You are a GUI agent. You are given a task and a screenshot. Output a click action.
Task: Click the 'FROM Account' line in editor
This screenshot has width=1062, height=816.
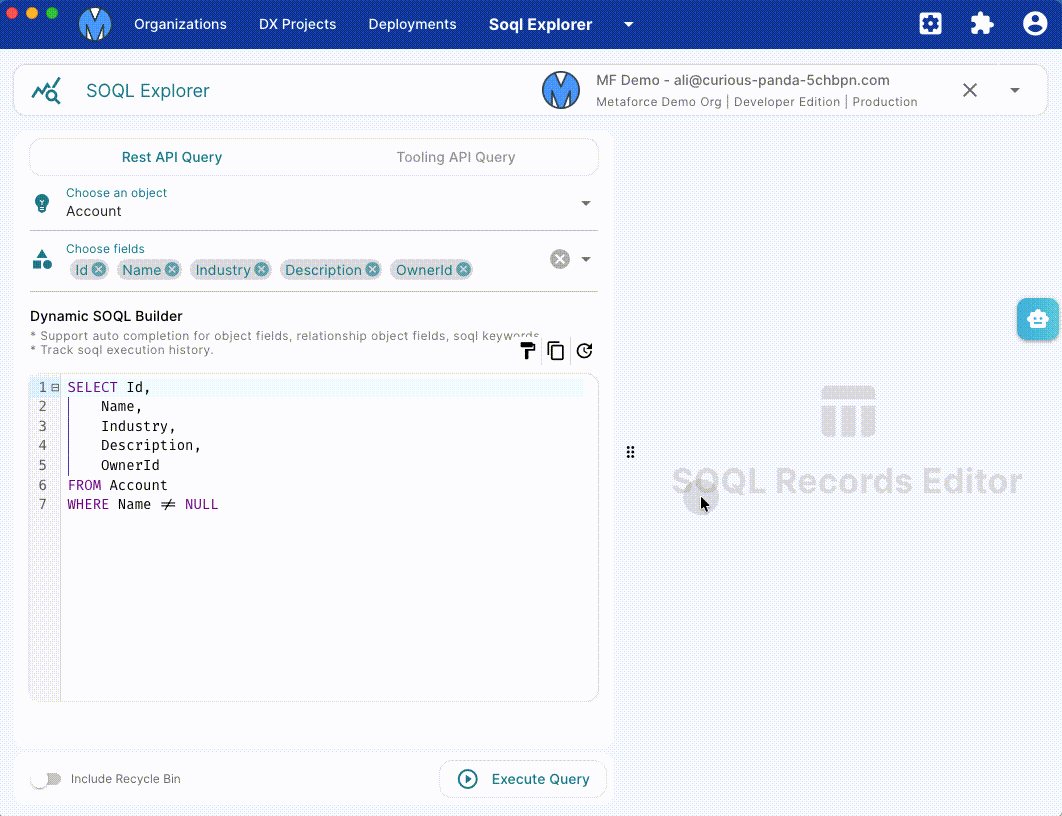[117, 485]
